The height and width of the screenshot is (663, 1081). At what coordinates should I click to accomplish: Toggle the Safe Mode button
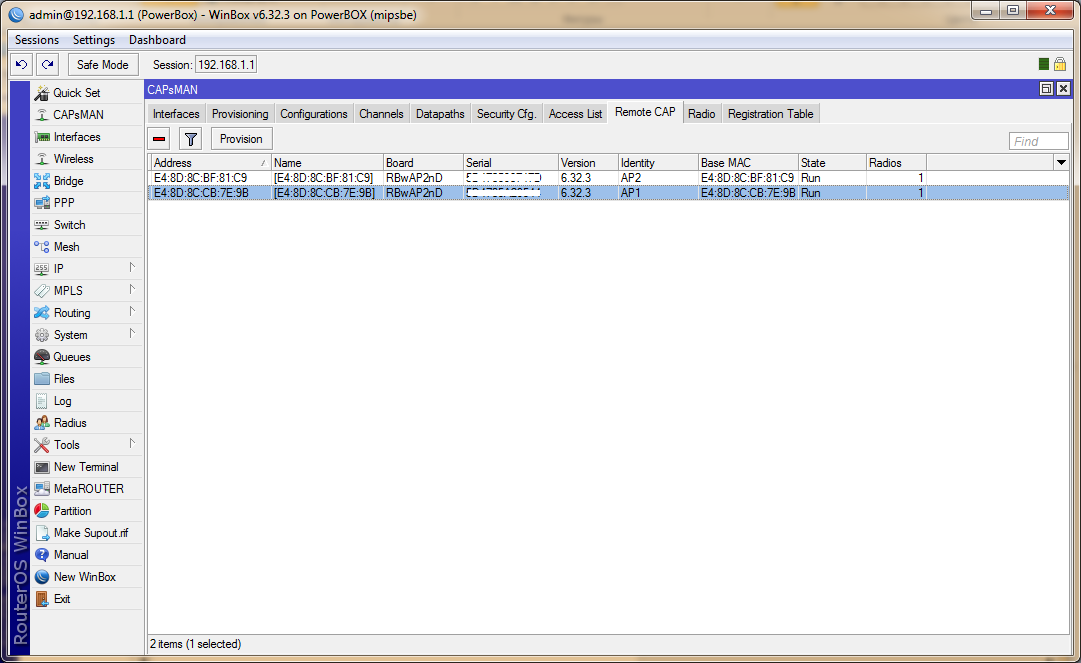coord(103,65)
